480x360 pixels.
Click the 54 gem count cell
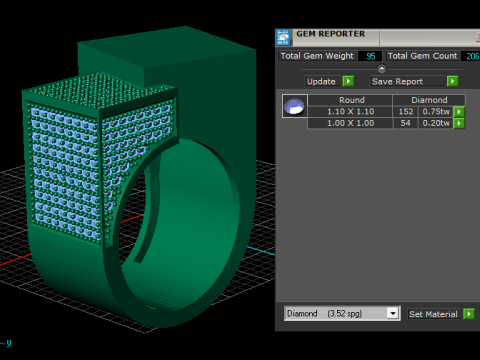406,123
